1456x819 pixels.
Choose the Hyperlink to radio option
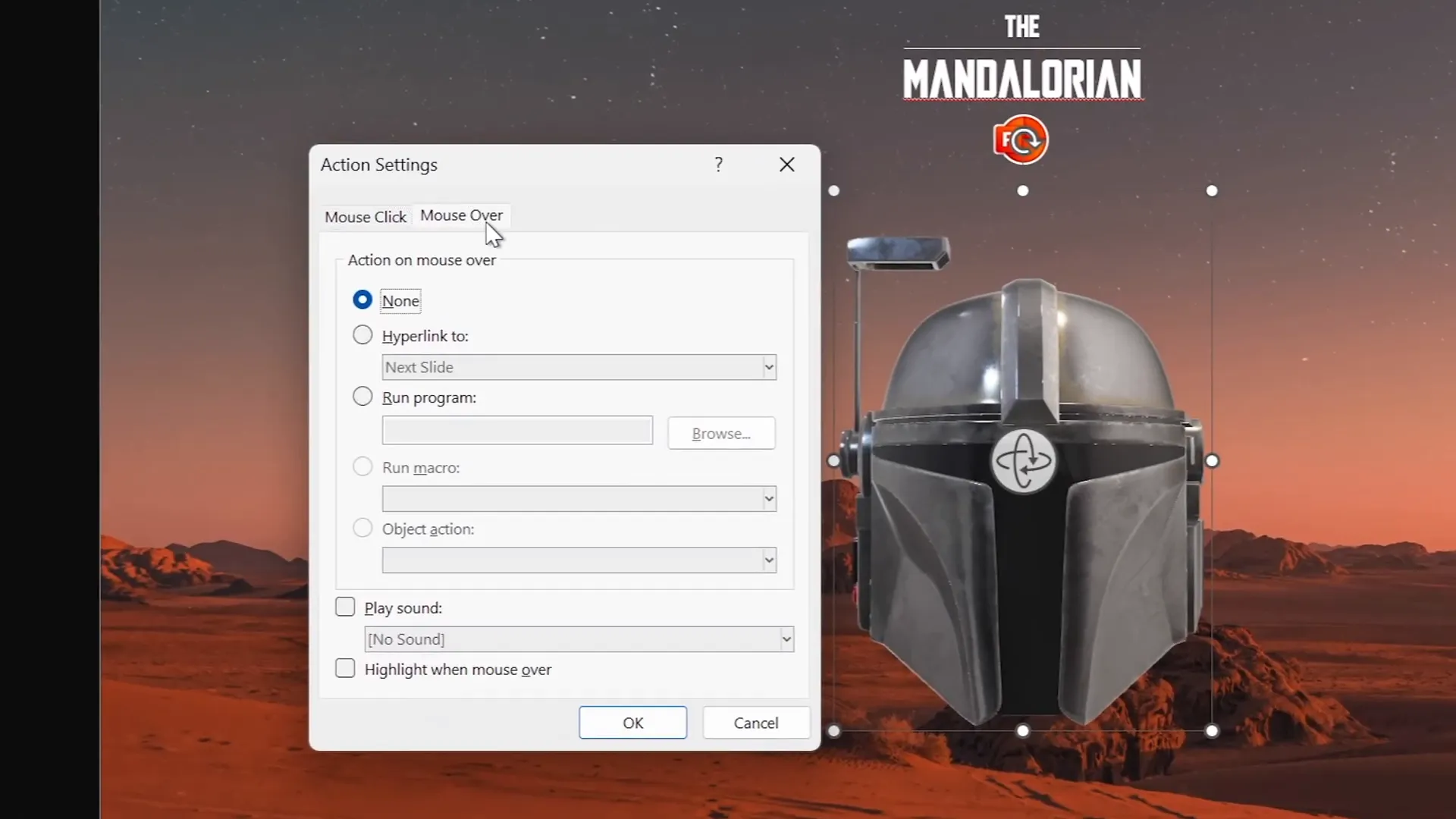click(362, 335)
